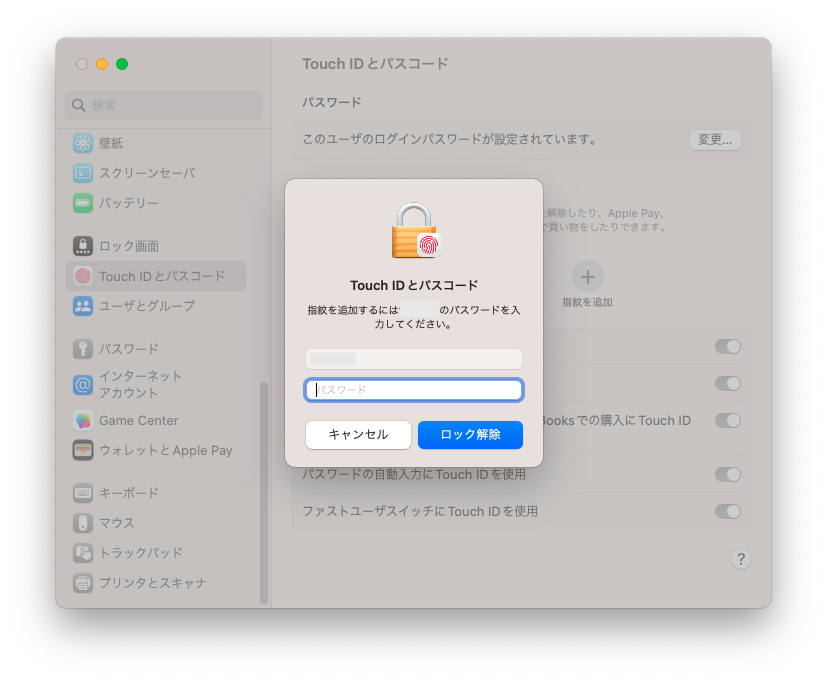
Task: Click 指紋を追加 label
Action: point(588,302)
